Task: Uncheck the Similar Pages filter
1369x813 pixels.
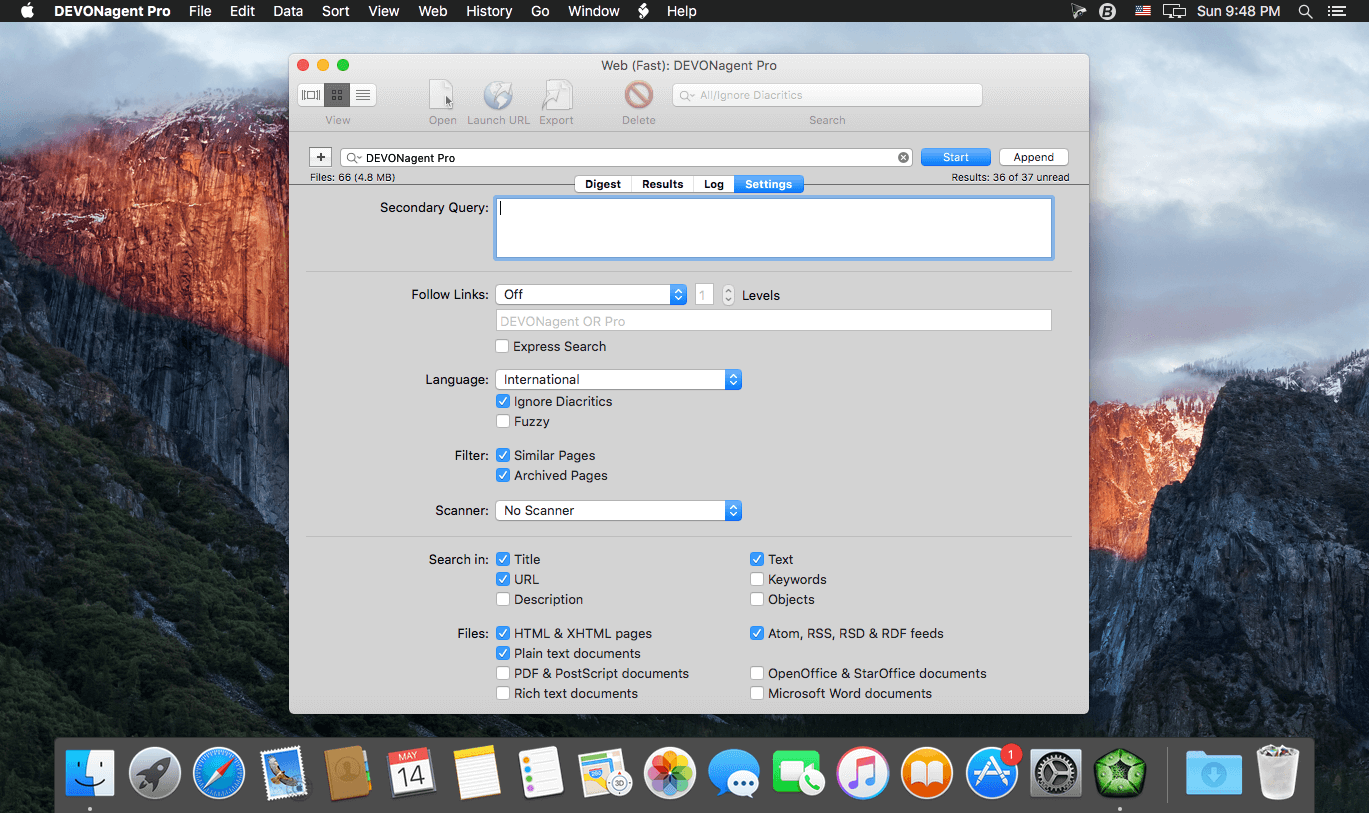Action: click(503, 456)
